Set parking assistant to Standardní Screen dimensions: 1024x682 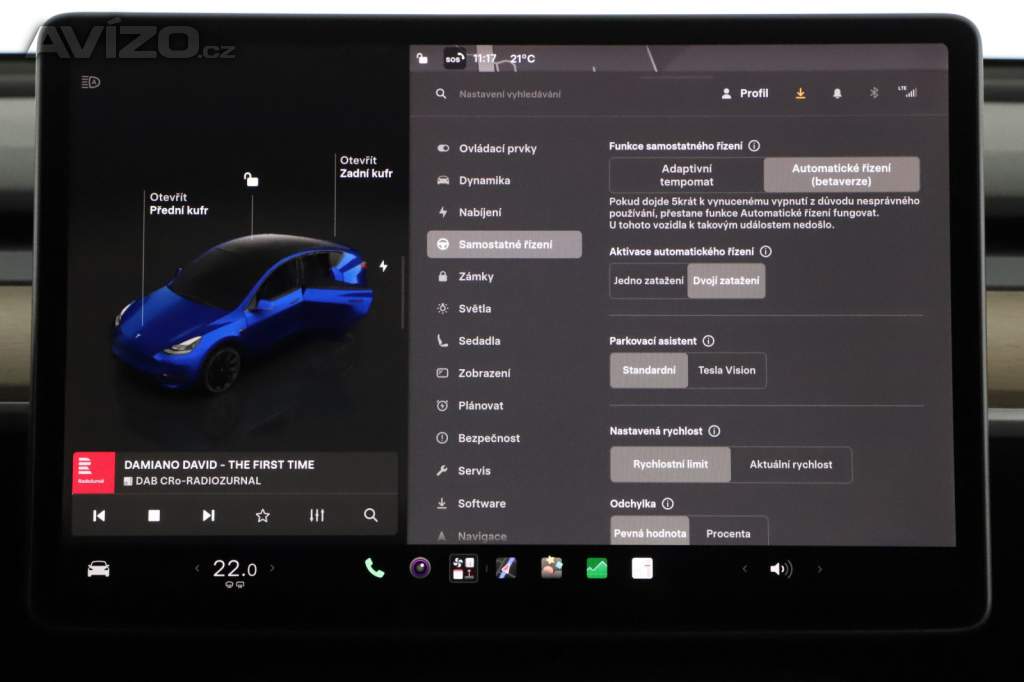point(649,370)
